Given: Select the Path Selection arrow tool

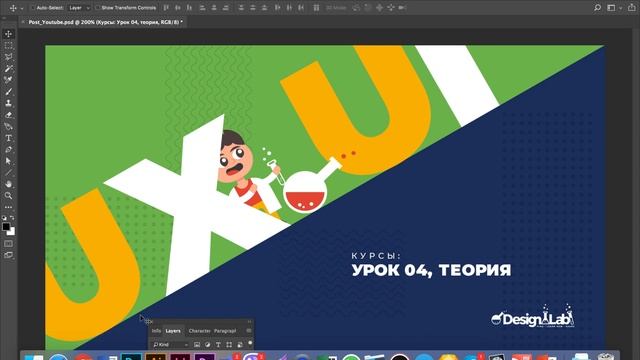Looking at the screenshot, I should click(x=9, y=161).
